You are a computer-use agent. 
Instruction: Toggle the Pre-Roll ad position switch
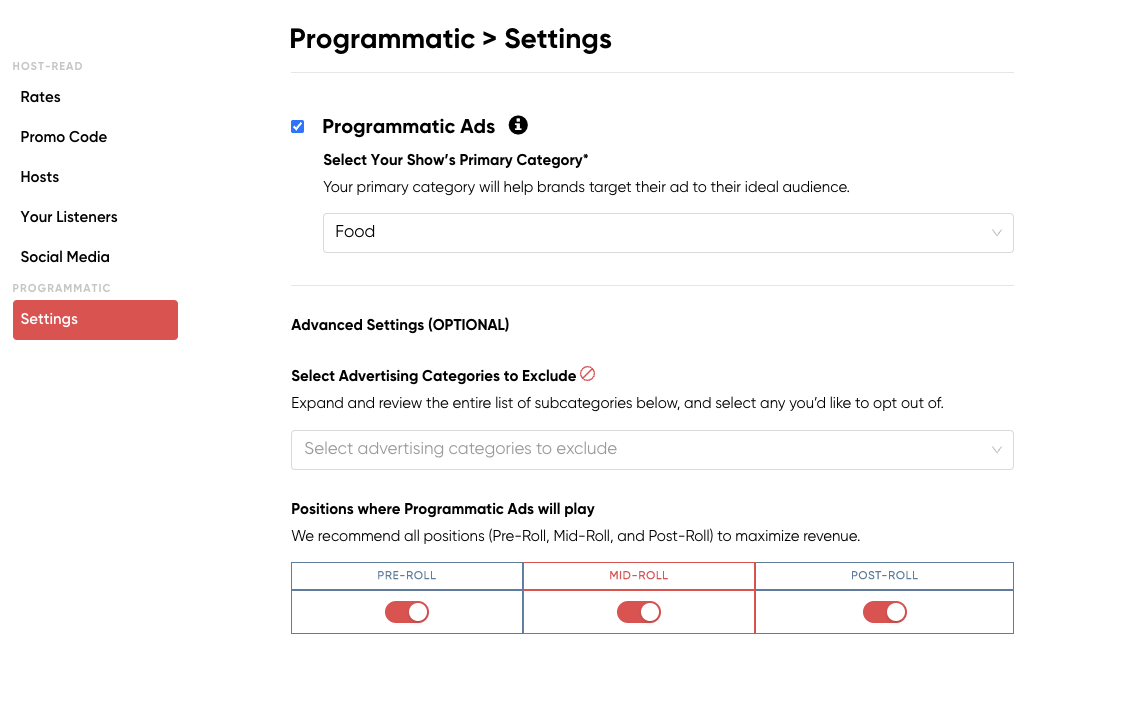(407, 612)
